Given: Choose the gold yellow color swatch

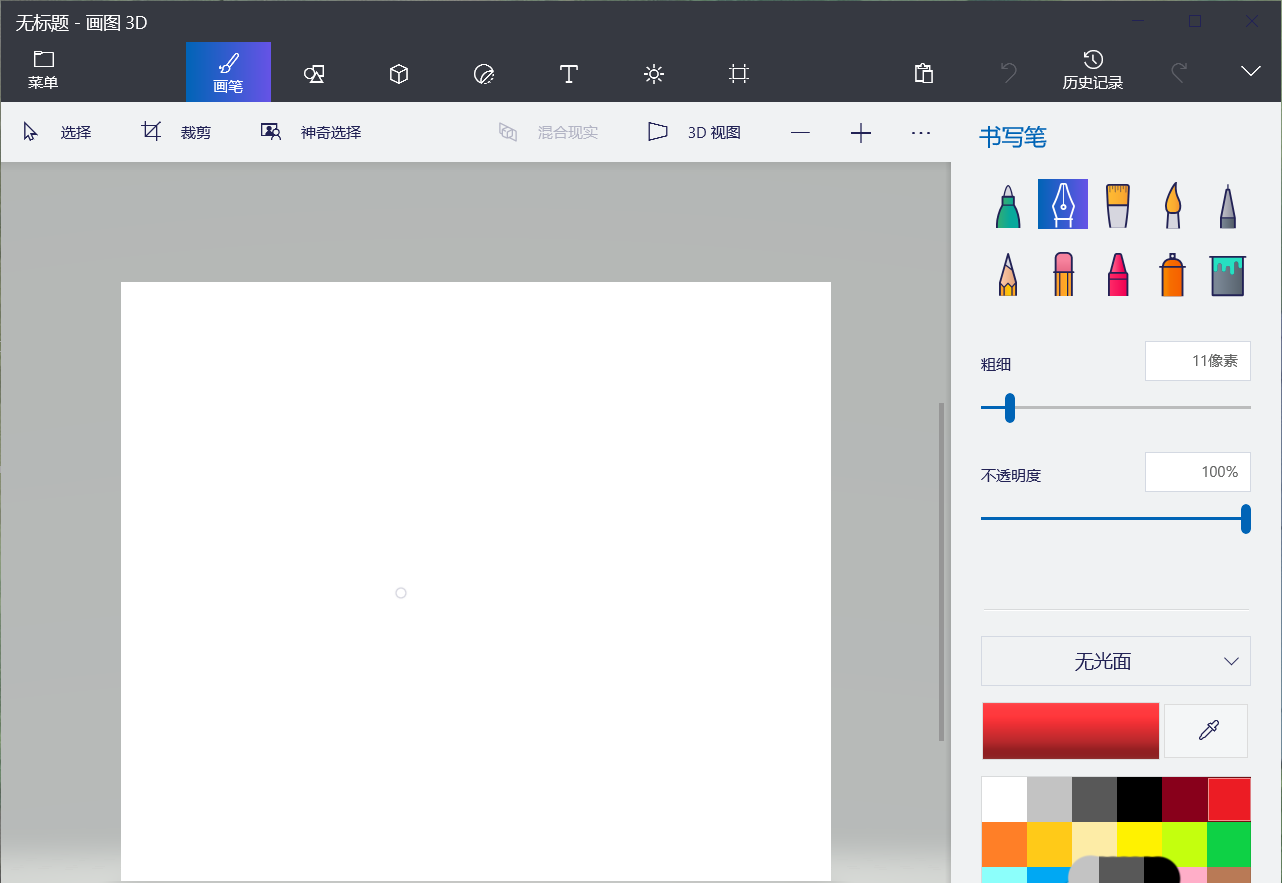Looking at the screenshot, I should [1049, 844].
